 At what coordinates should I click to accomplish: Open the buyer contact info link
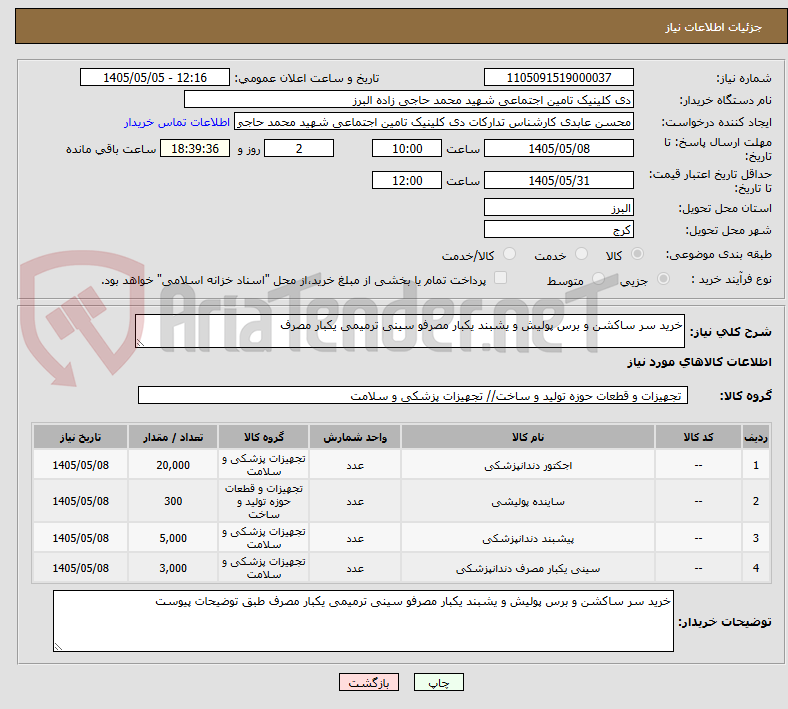point(177,123)
